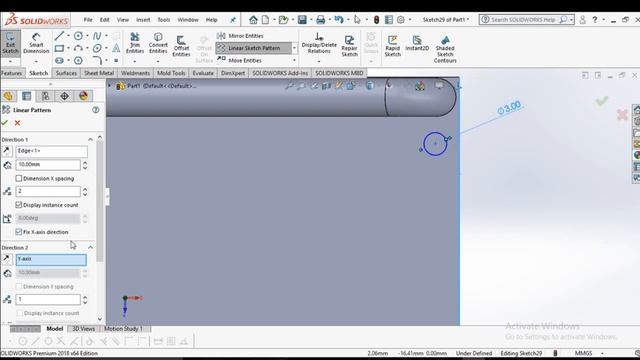640x360 pixels.
Task: Click the Linear Sketch Pattern button
Action: [254, 48]
